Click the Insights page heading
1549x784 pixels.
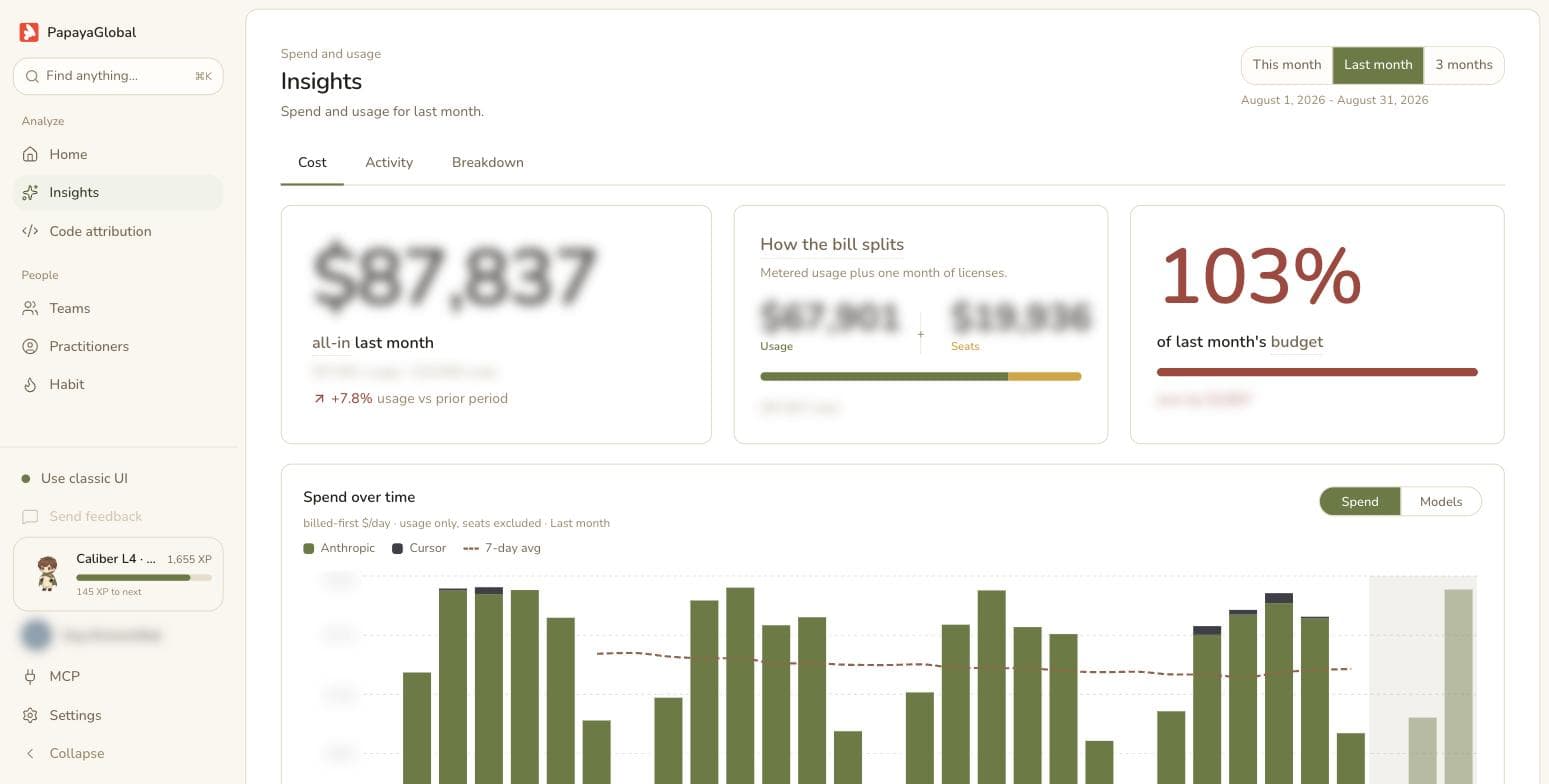tap(321, 81)
